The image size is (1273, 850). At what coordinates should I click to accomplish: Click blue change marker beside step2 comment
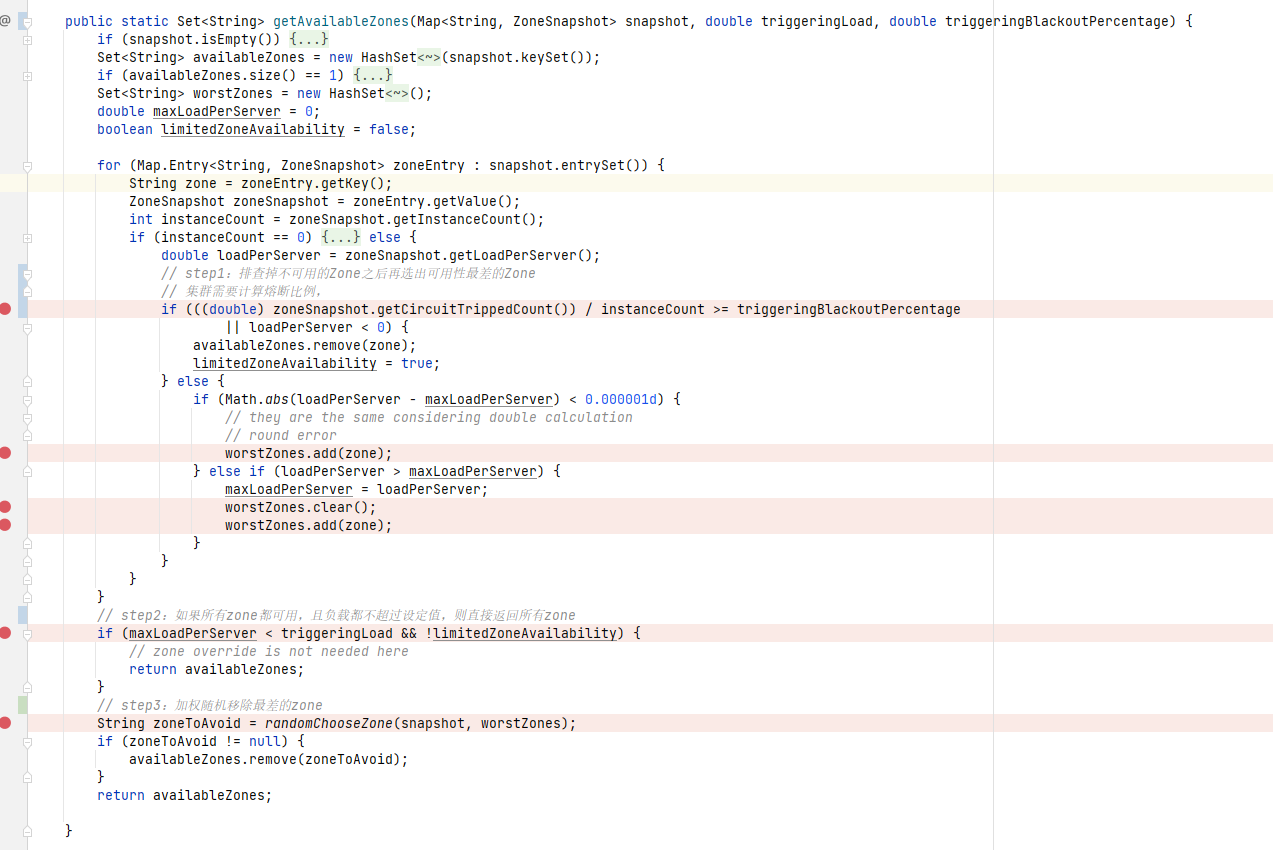23,615
